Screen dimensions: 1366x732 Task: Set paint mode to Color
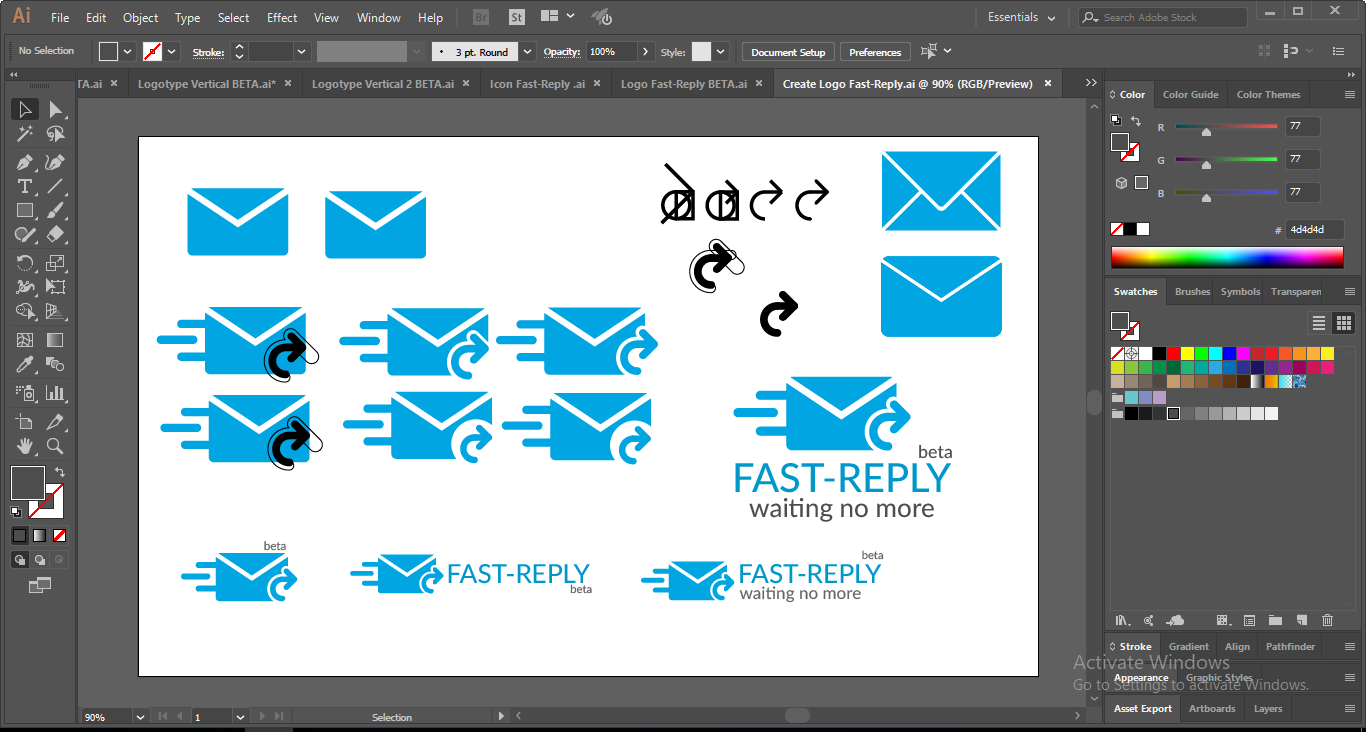pyautogui.click(x=19, y=535)
